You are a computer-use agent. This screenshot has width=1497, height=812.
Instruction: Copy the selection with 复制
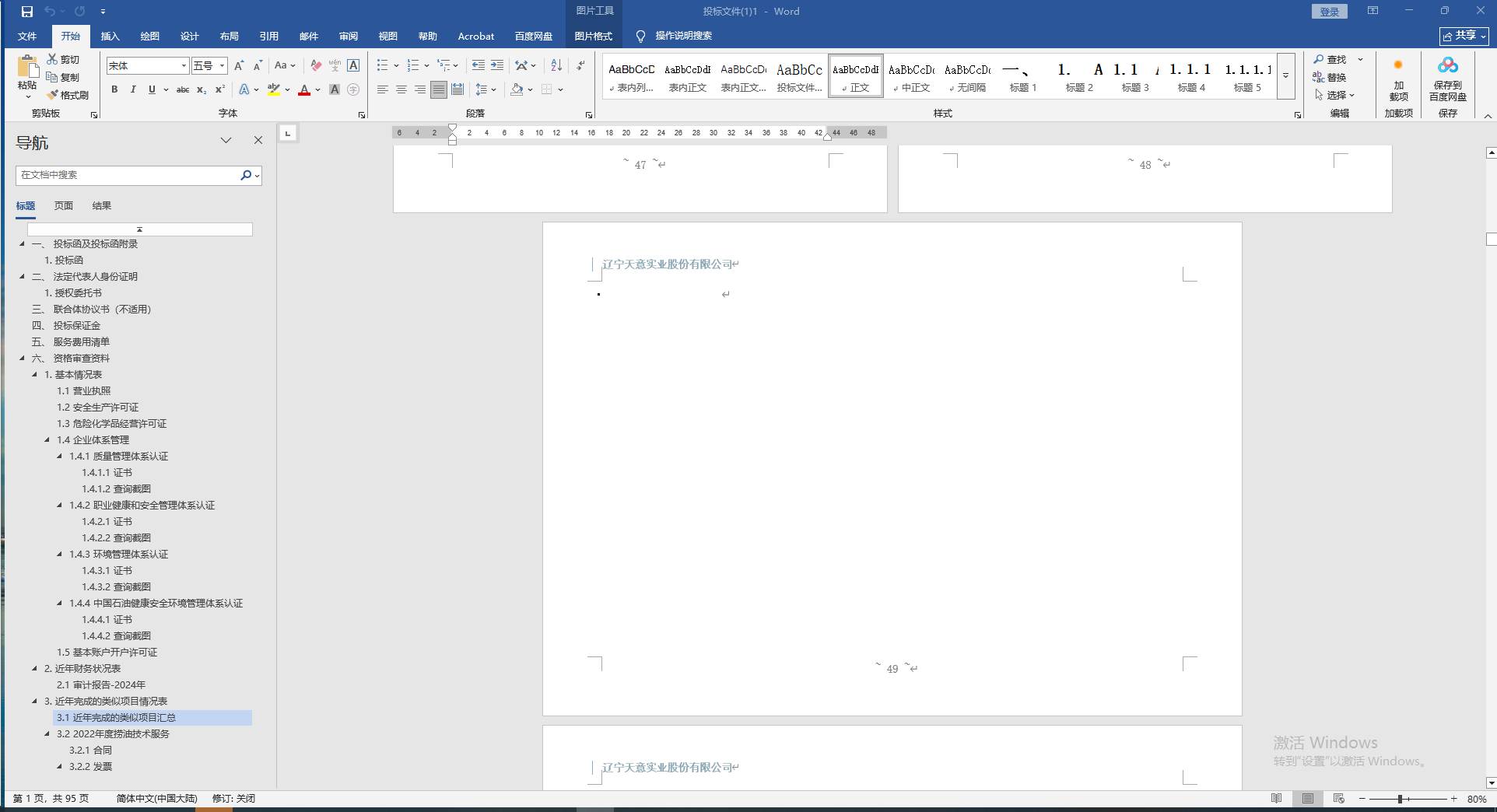[63, 77]
